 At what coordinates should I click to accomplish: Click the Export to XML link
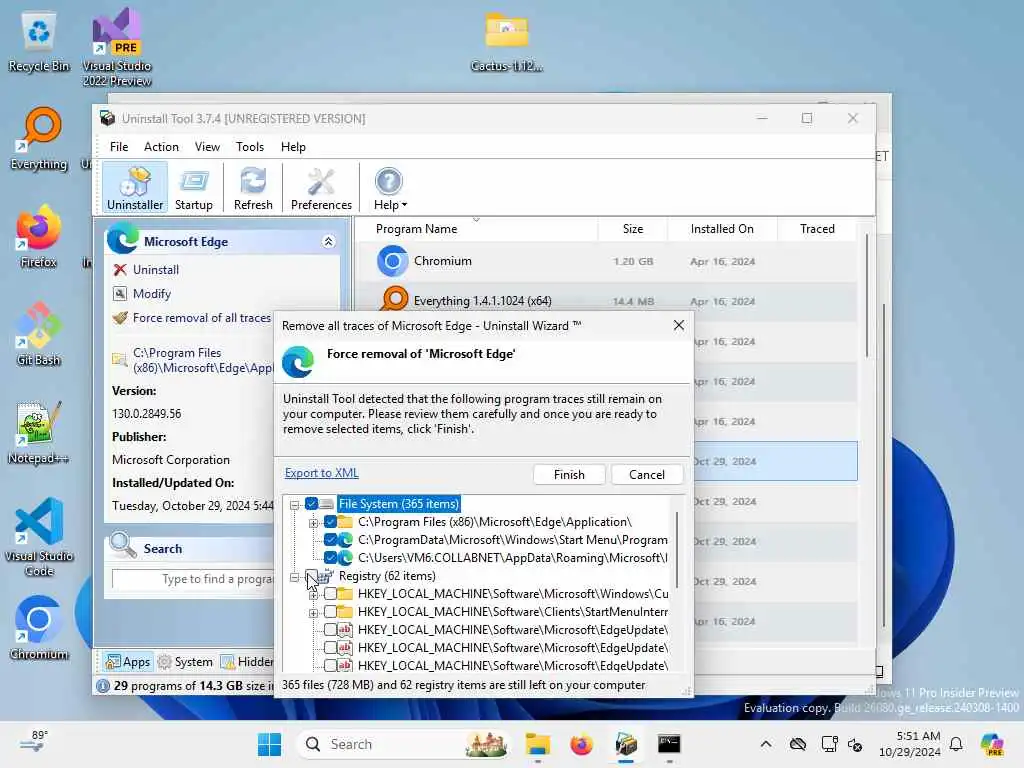click(321, 473)
